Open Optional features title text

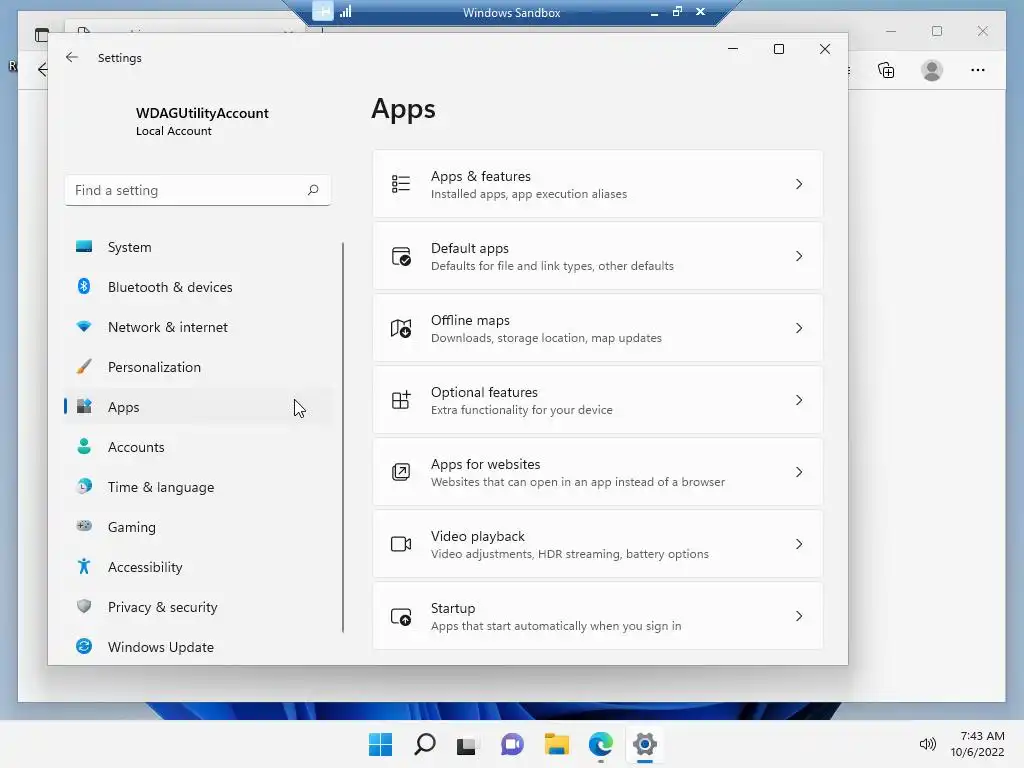click(484, 392)
